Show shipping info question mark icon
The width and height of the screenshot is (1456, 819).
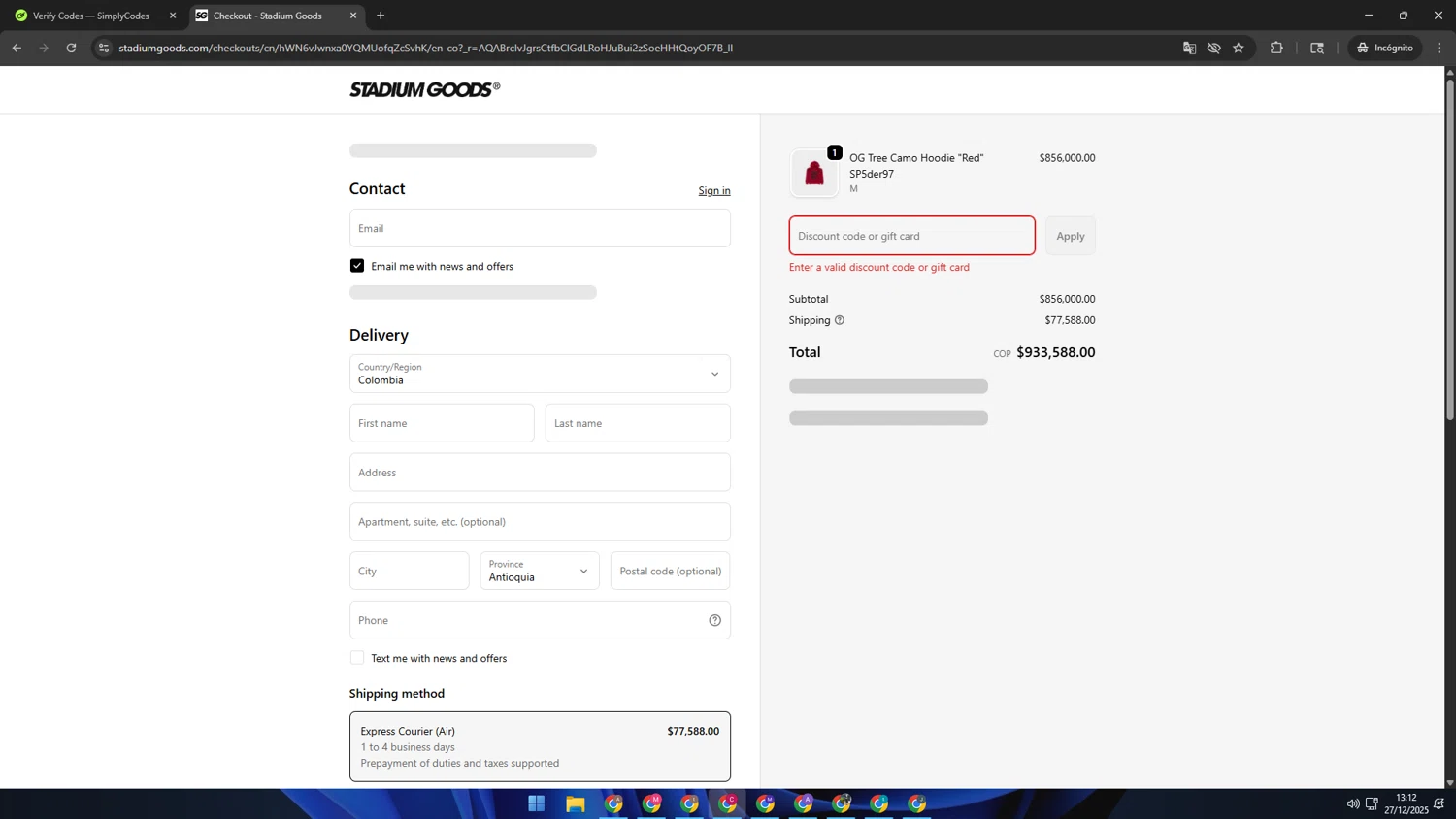tap(840, 320)
